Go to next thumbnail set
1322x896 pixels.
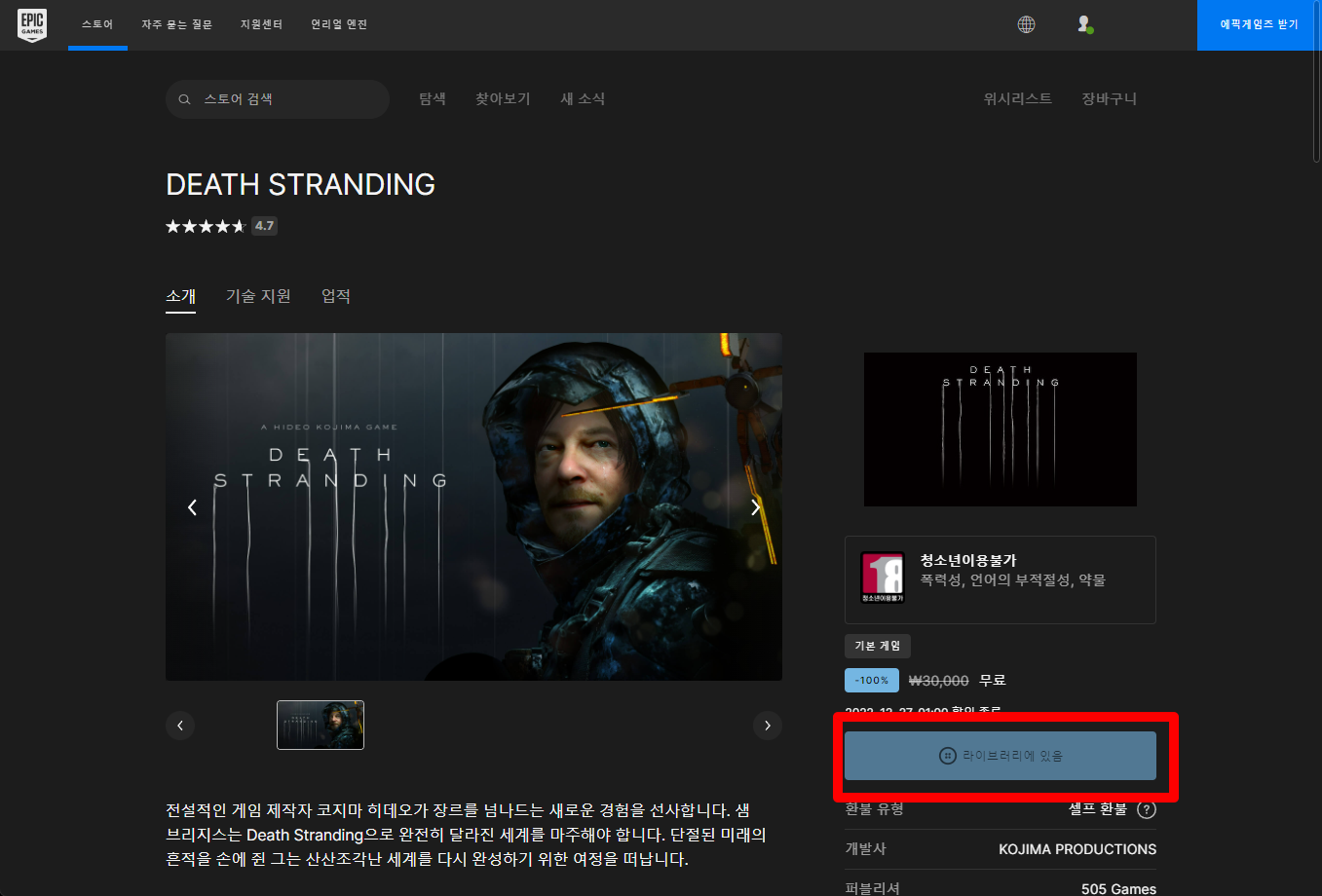[x=768, y=726]
